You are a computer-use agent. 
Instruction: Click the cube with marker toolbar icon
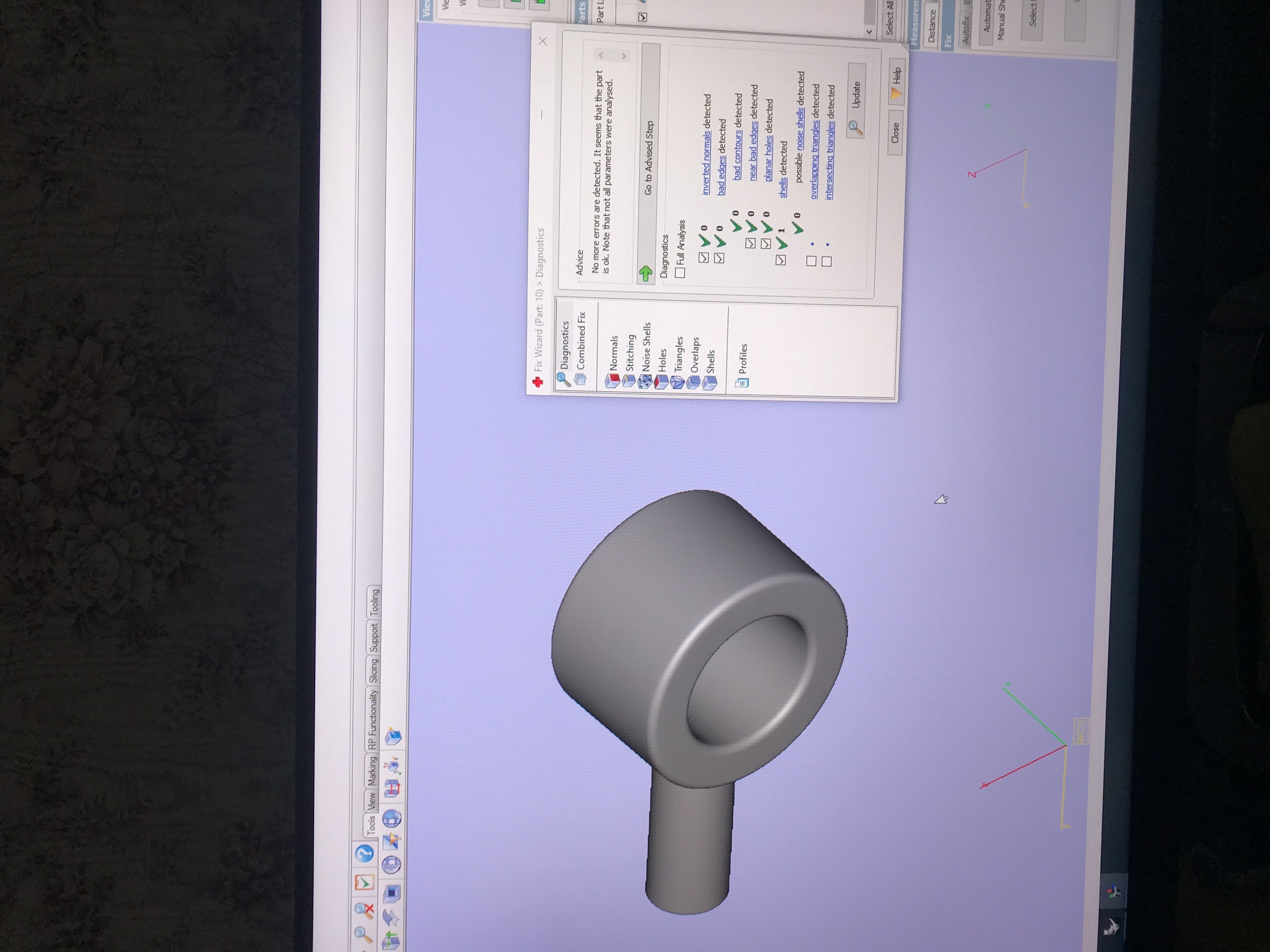coord(393,737)
